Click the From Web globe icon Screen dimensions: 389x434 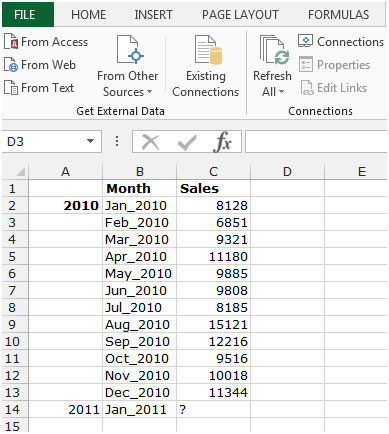pyautogui.click(x=11, y=65)
